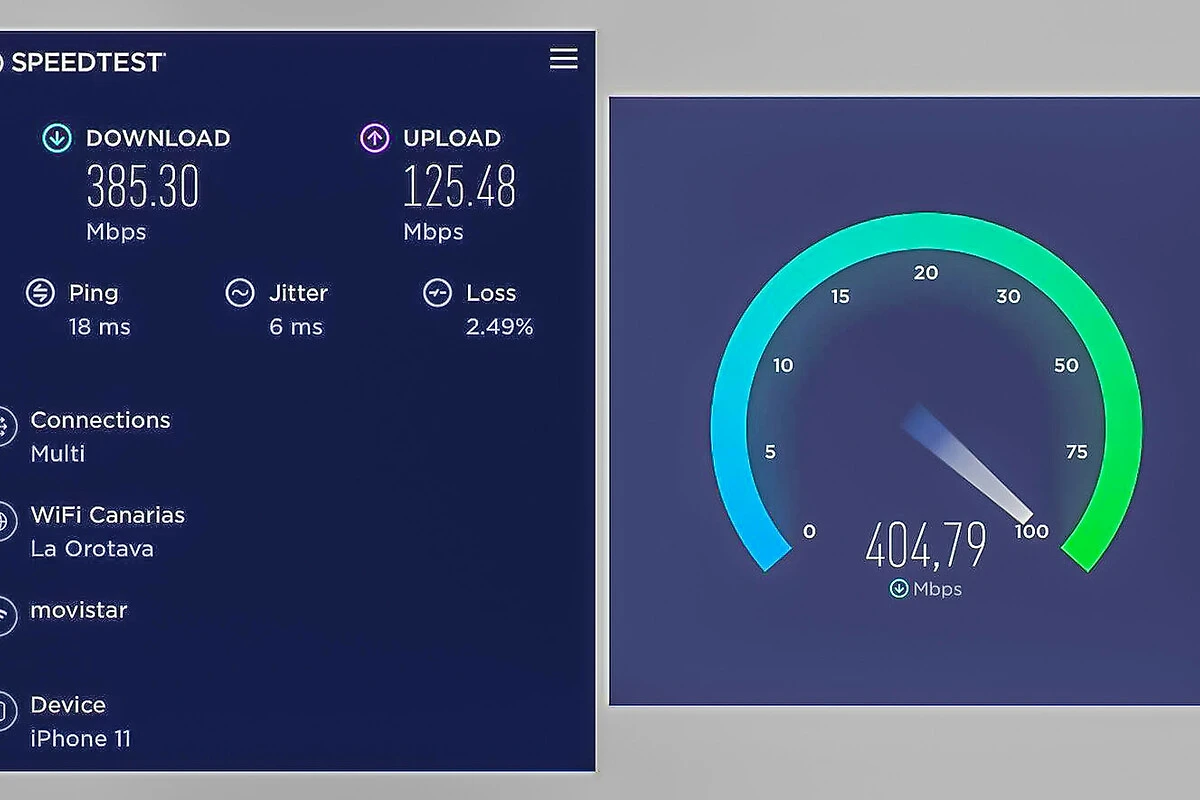Screen dimensions: 1200x800
Task: Click the 385.30 download result
Action: point(143,186)
